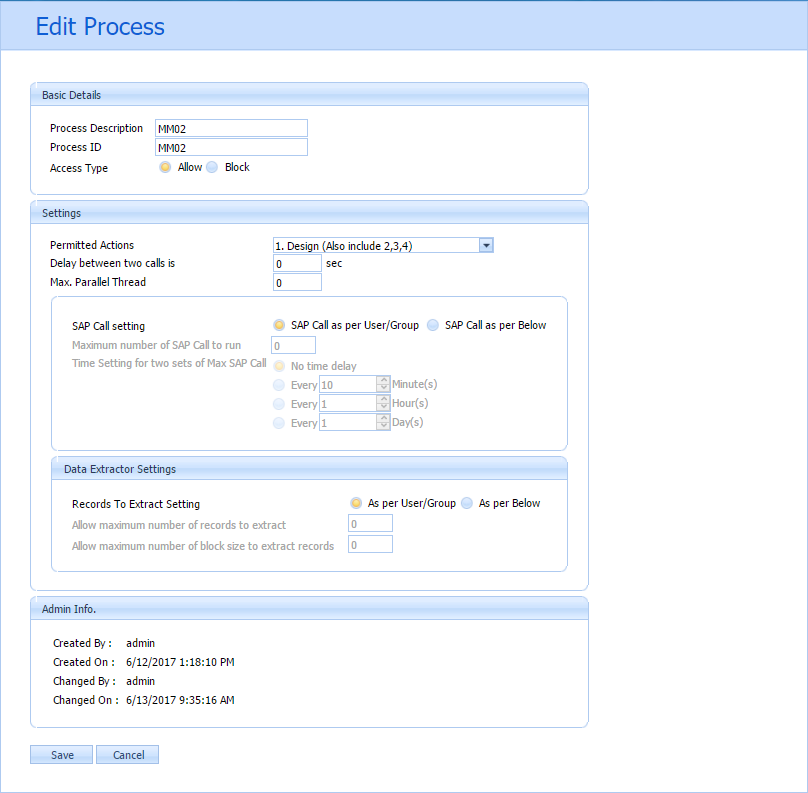Click the Permitted Actions label
808x793 pixels.
(92, 245)
